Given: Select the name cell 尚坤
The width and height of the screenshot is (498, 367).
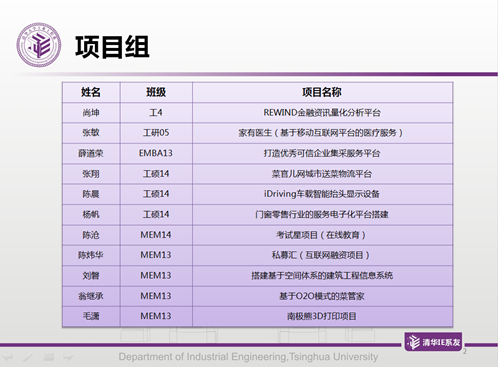Looking at the screenshot, I should [91, 113].
